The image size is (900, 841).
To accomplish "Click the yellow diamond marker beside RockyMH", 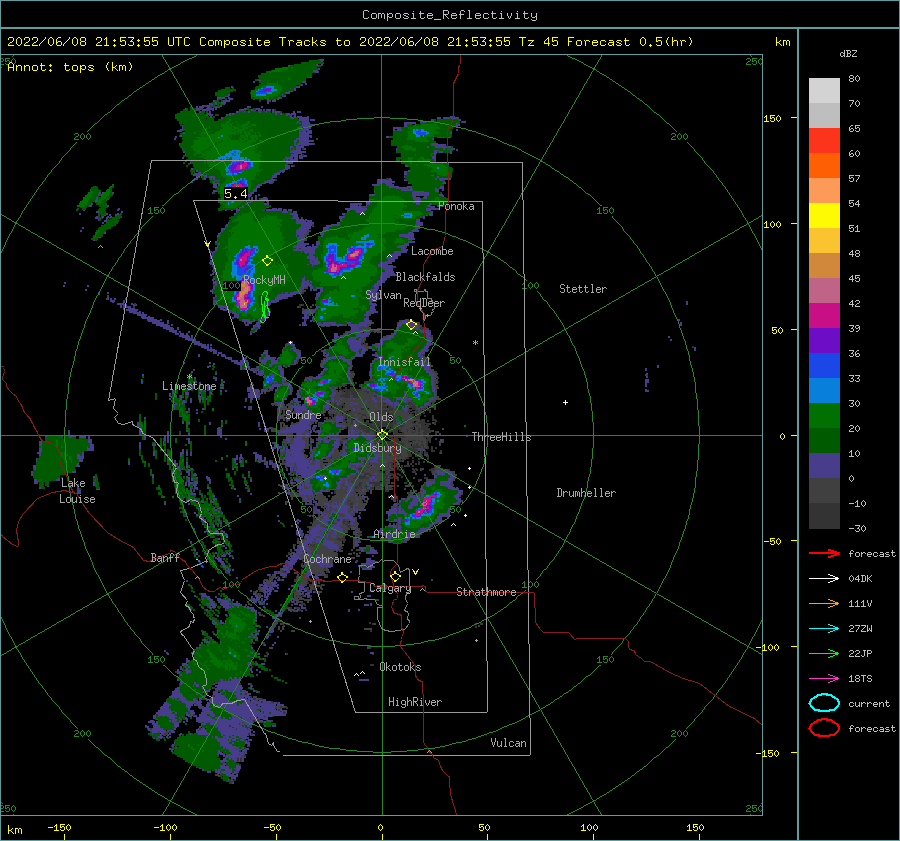I will point(267,261).
